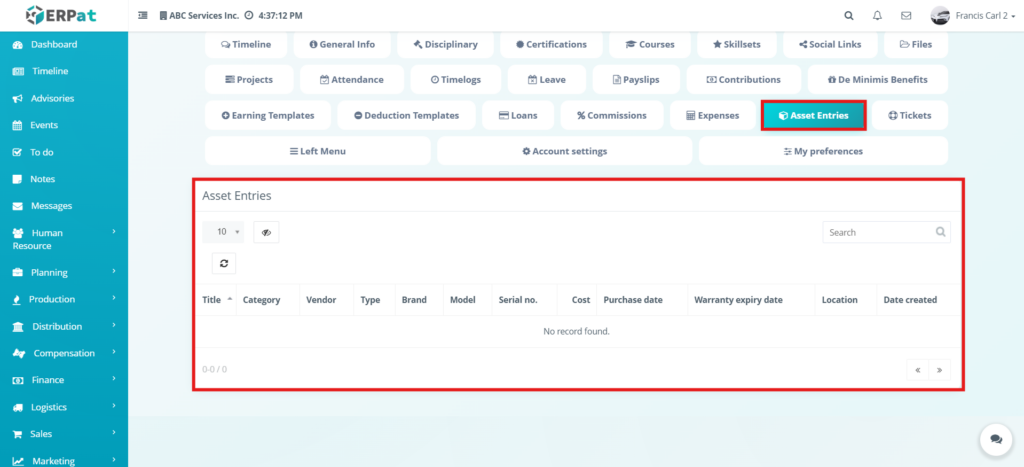Click the hamburger menu icon beside ABC Services
This screenshot has height=467, width=1024.
143,16
